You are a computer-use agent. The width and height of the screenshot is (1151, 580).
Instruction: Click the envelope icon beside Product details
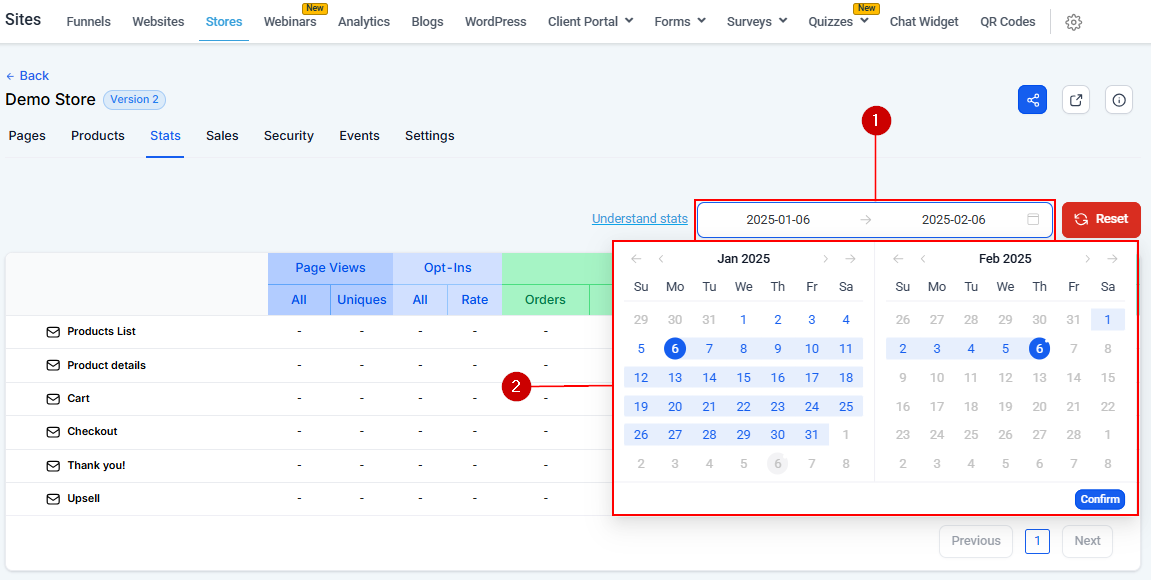coord(53,366)
